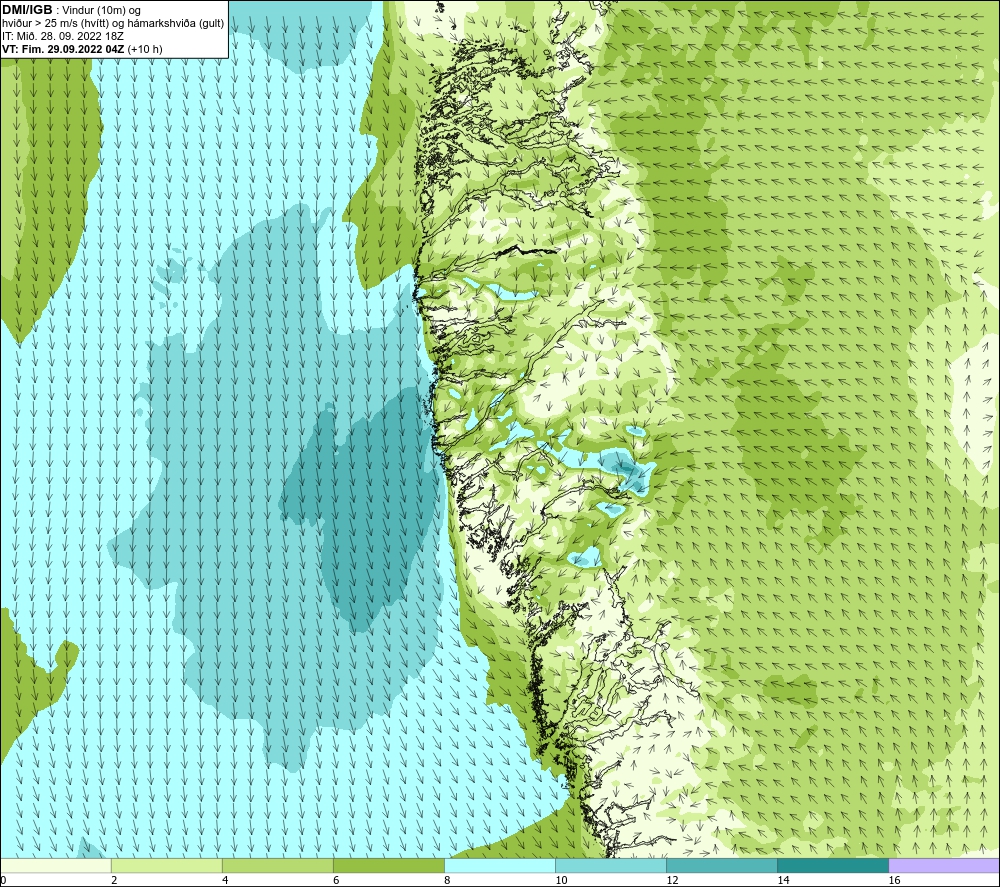Click the 'IT: Mið. 28. 09. 2022 18Z' line

[62, 36]
